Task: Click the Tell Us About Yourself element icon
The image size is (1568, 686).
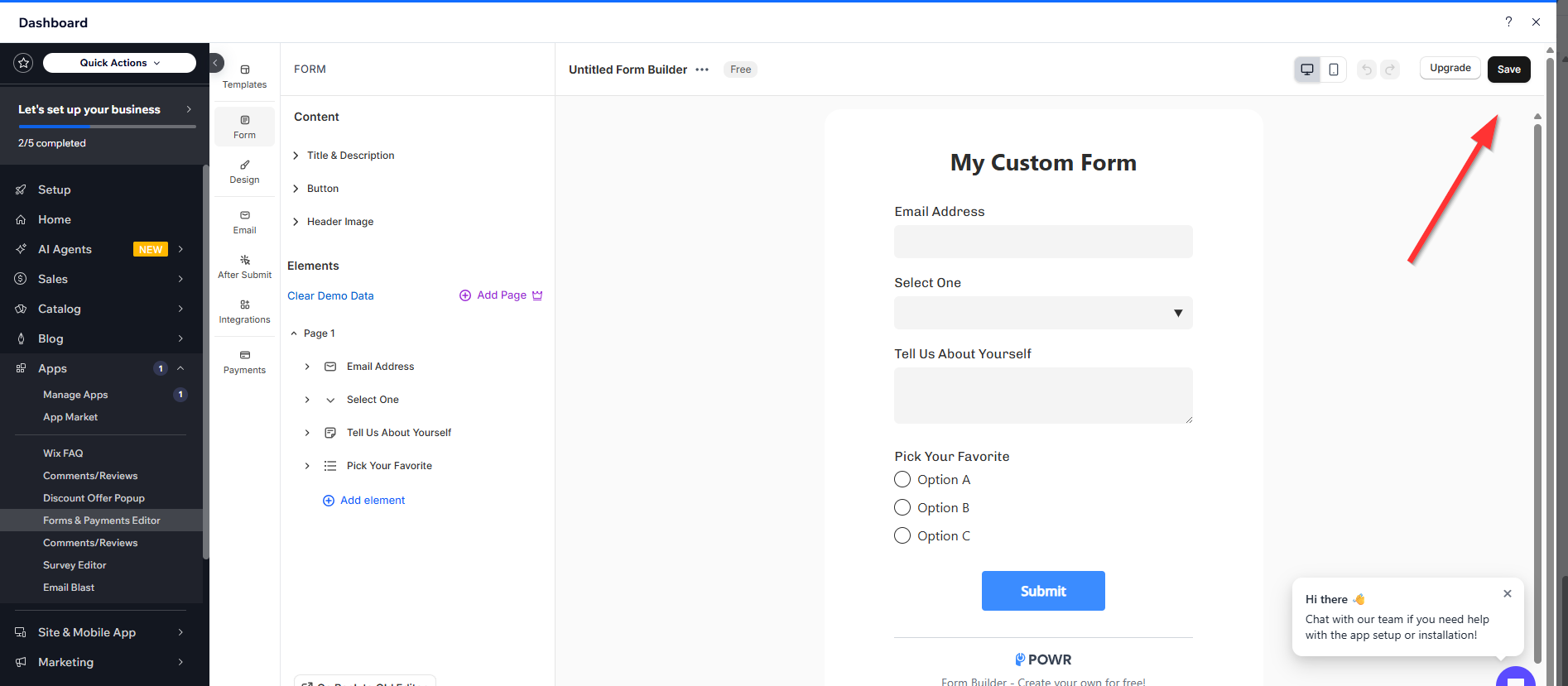Action: click(x=330, y=433)
